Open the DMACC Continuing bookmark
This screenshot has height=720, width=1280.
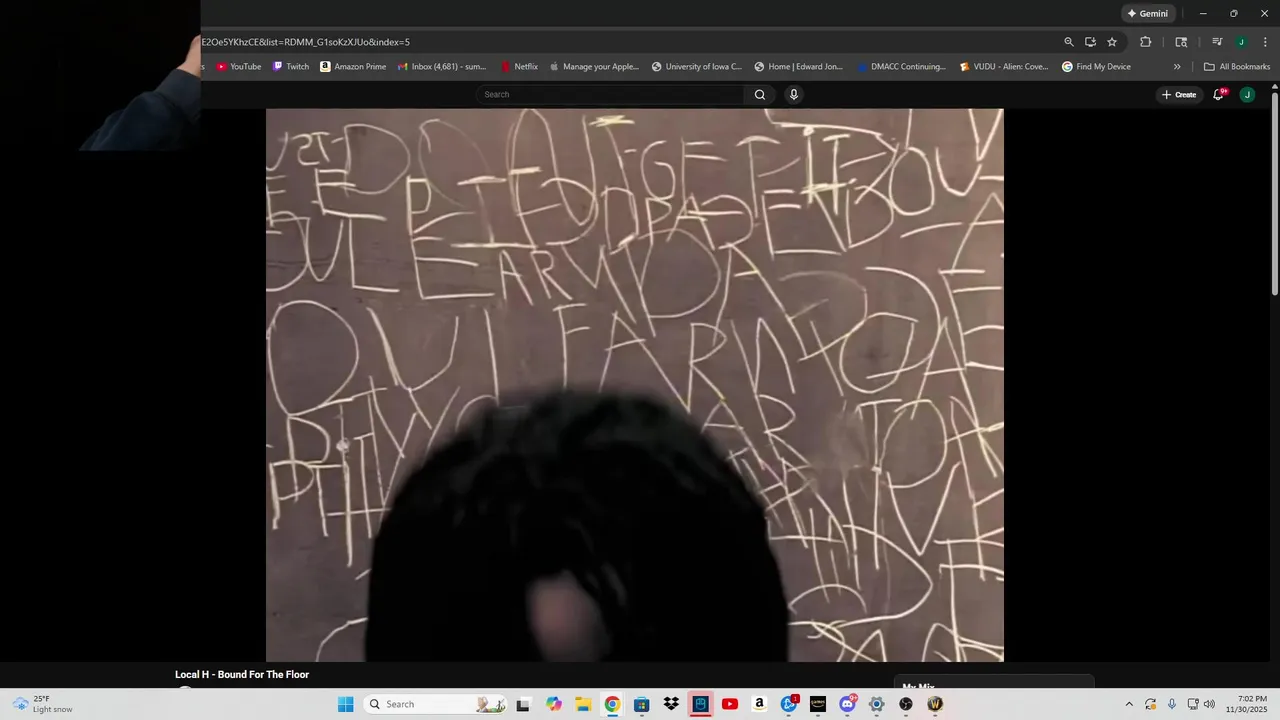[901, 67]
